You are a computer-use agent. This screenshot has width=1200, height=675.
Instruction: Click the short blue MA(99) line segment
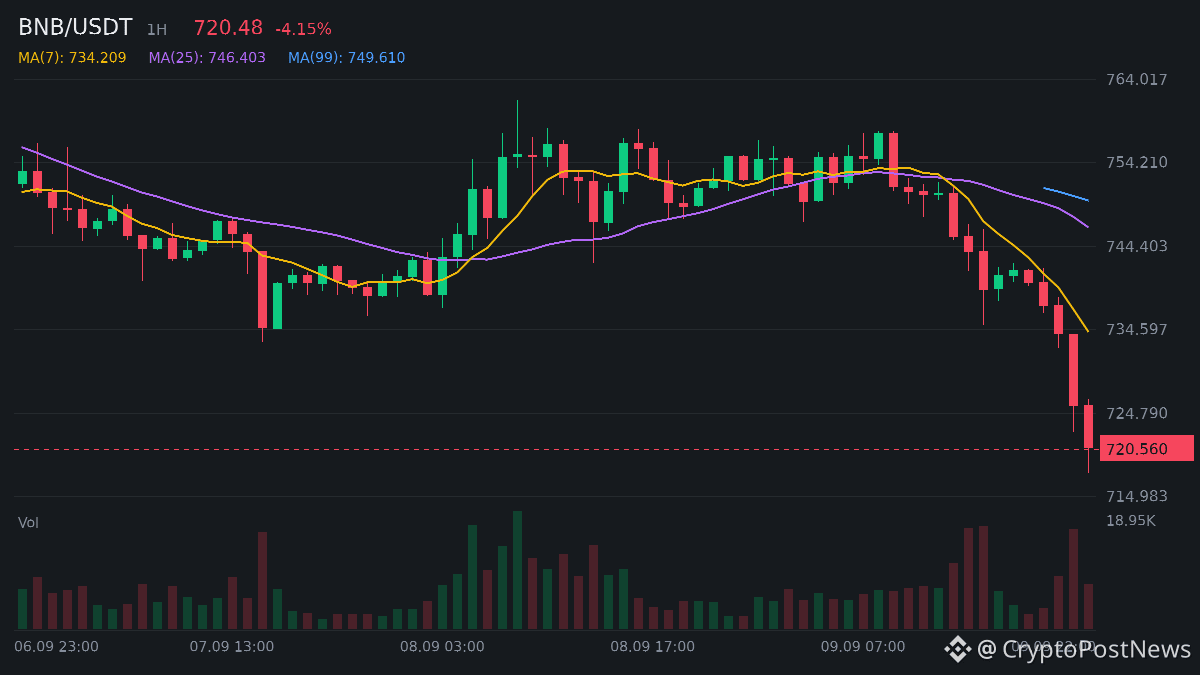coord(1066,194)
